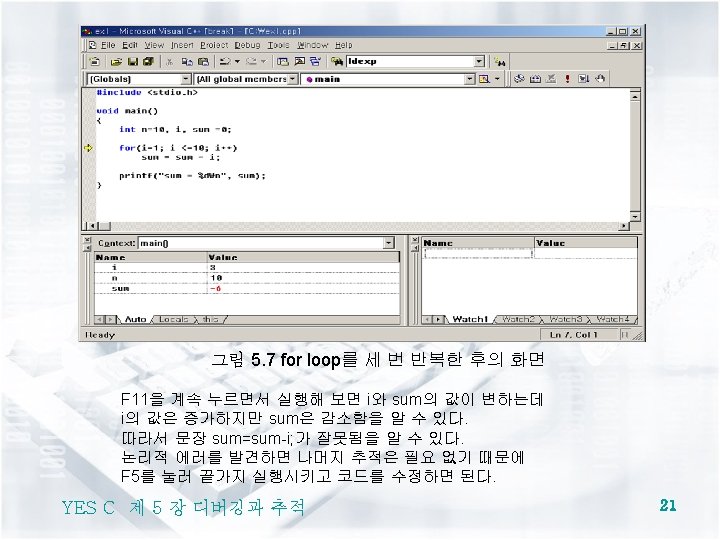Image resolution: width=720 pixels, height=540 pixels.
Task: Click the red value -6 of sum
Action: 216,289
